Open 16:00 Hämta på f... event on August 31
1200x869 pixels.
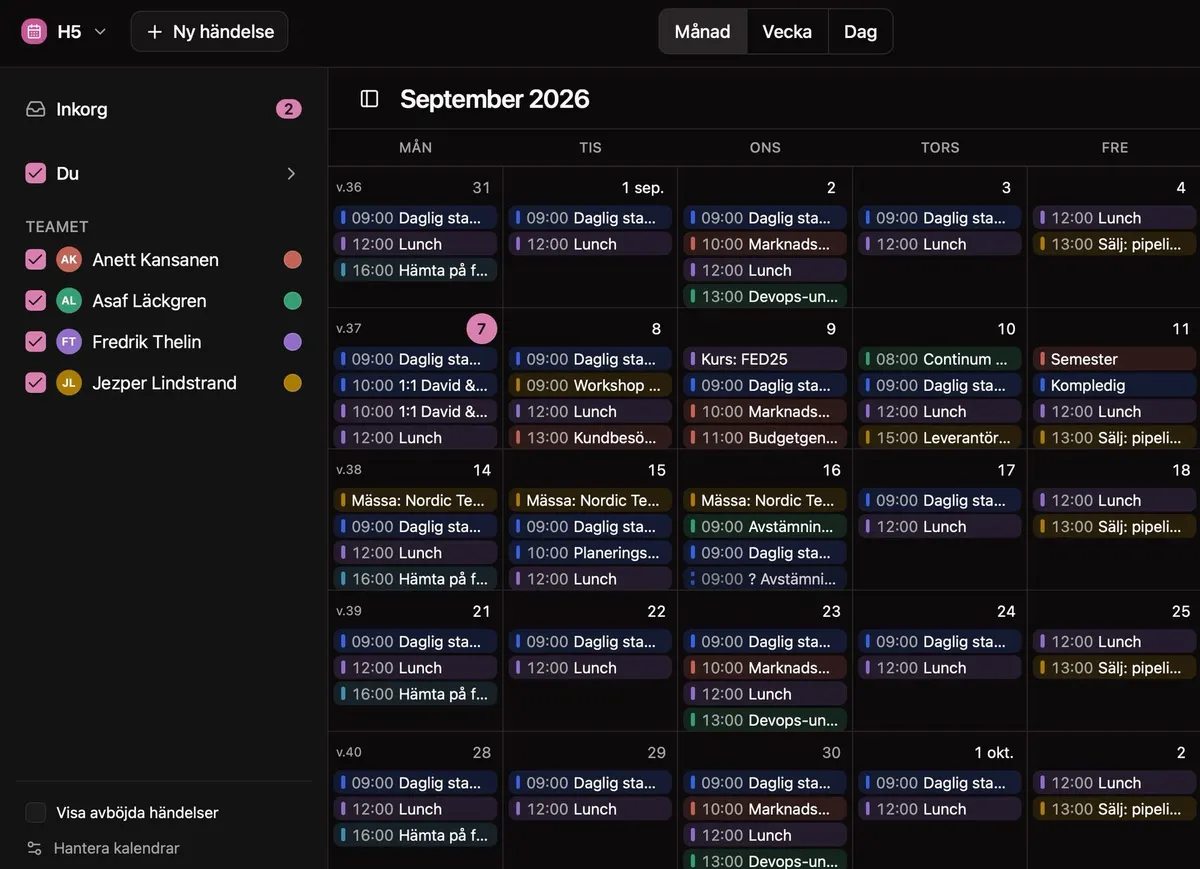[x=415, y=270]
